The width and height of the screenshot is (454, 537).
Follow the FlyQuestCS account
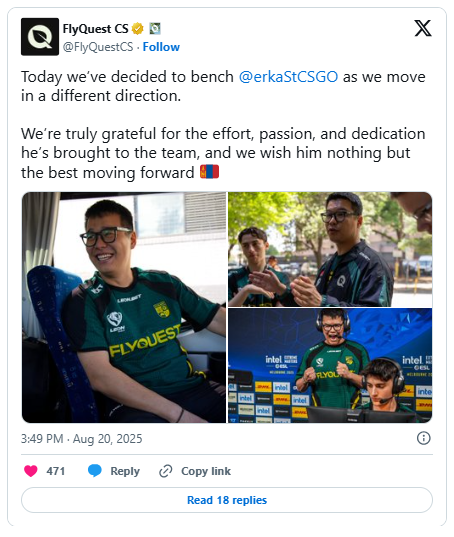click(161, 47)
